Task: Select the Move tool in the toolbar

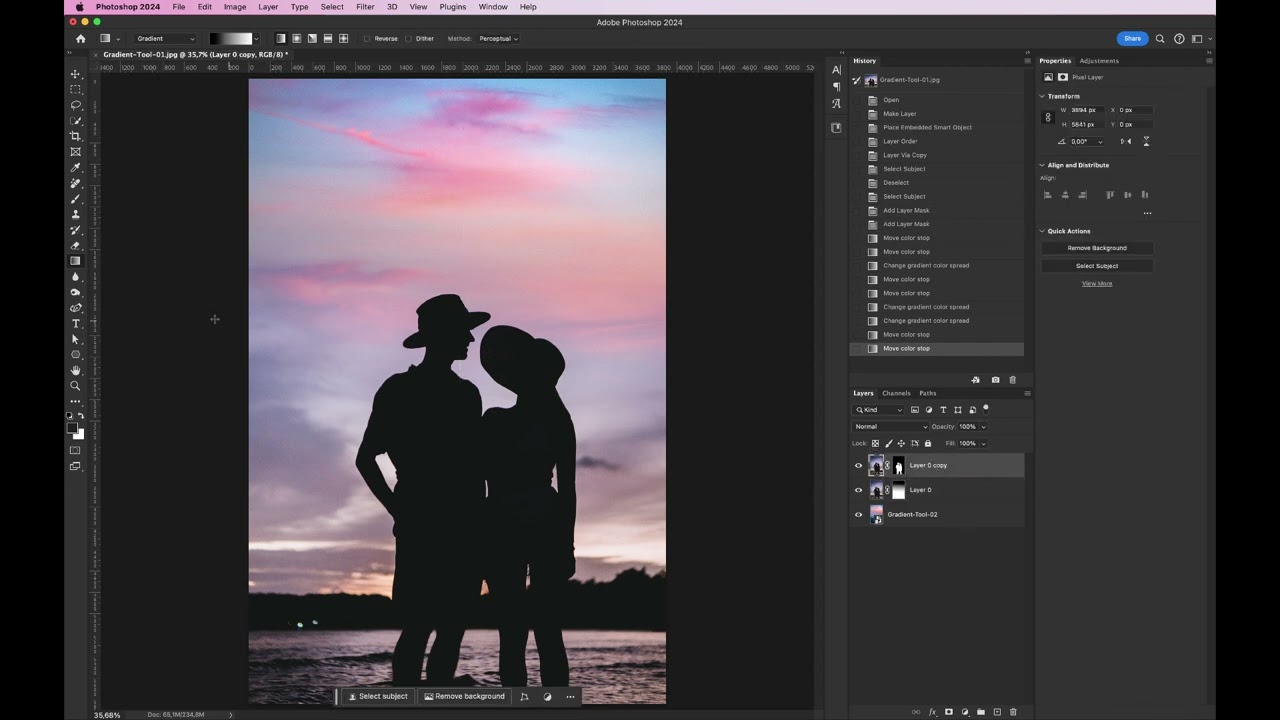Action: [x=75, y=73]
